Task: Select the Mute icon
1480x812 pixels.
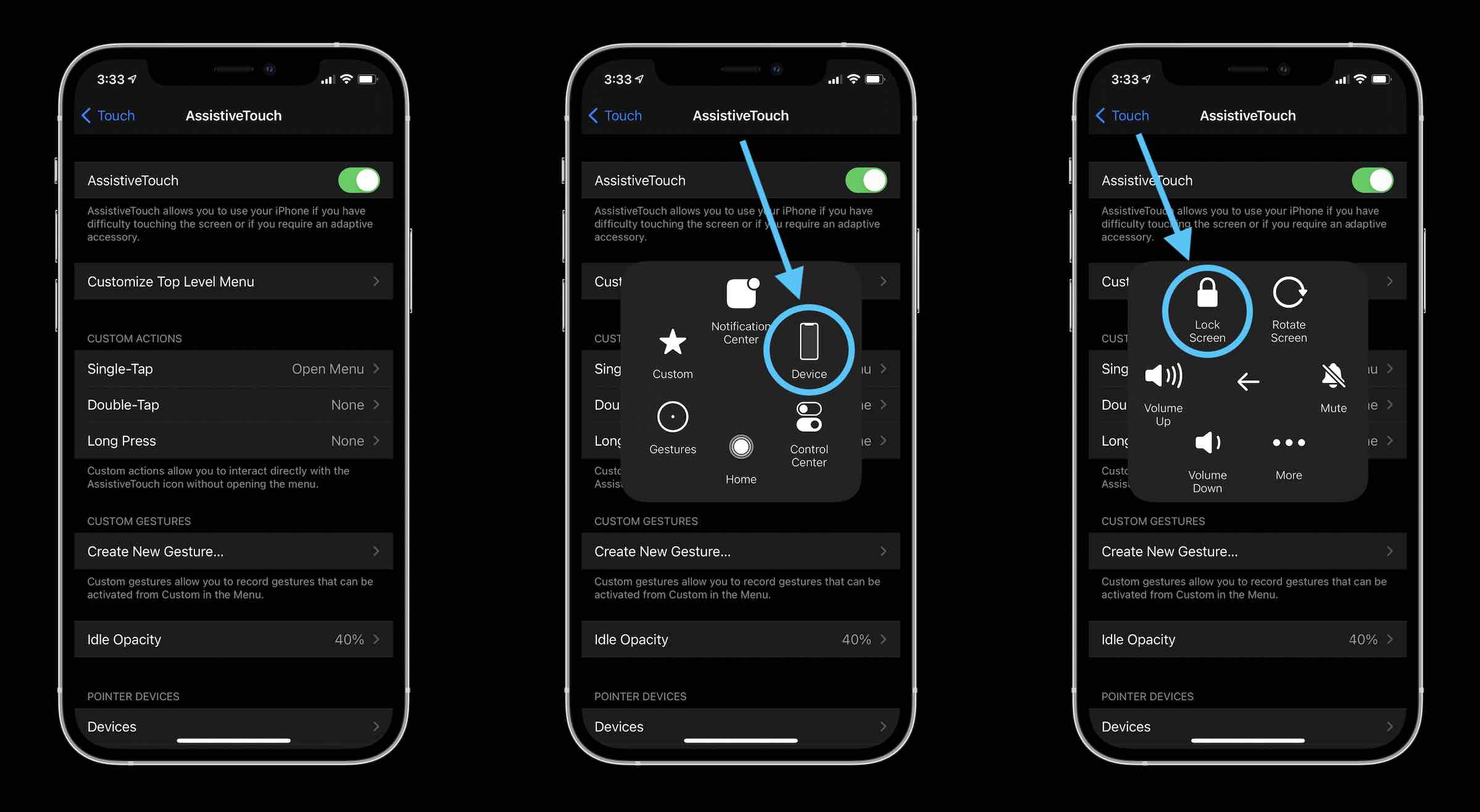Action: (x=1333, y=376)
